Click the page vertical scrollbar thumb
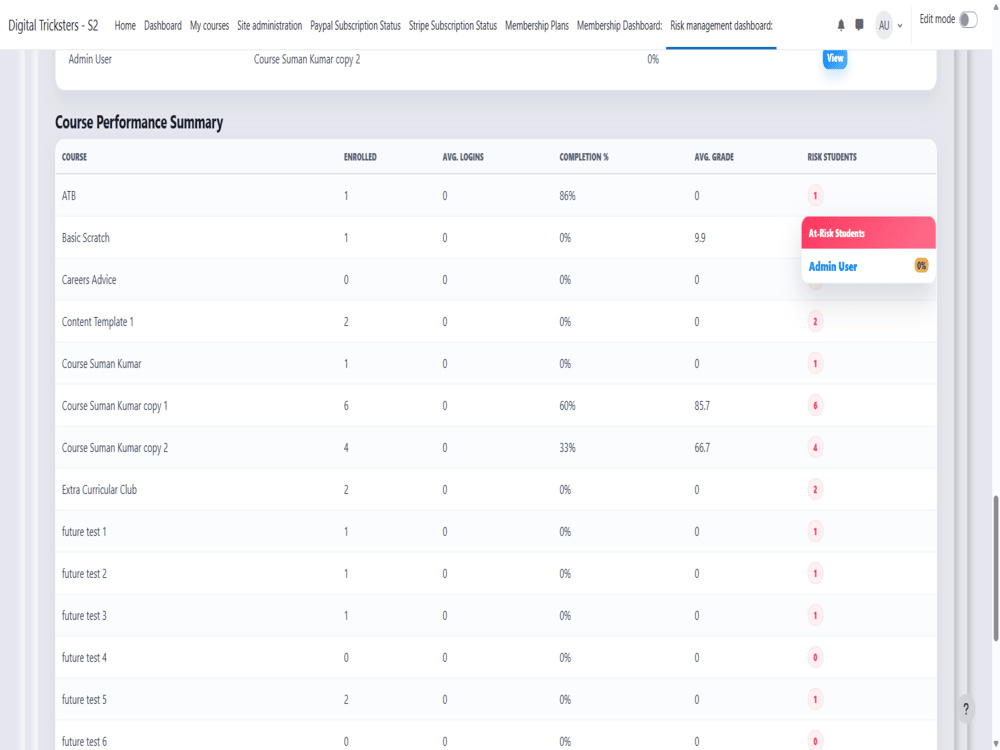Image resolution: width=1000 pixels, height=750 pixels. click(x=996, y=568)
